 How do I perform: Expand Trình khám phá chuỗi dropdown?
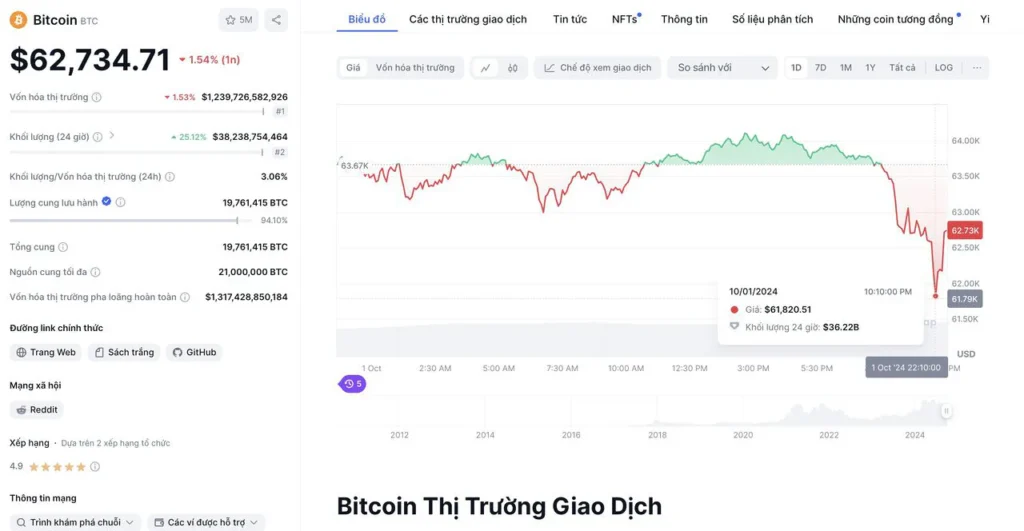75,523
